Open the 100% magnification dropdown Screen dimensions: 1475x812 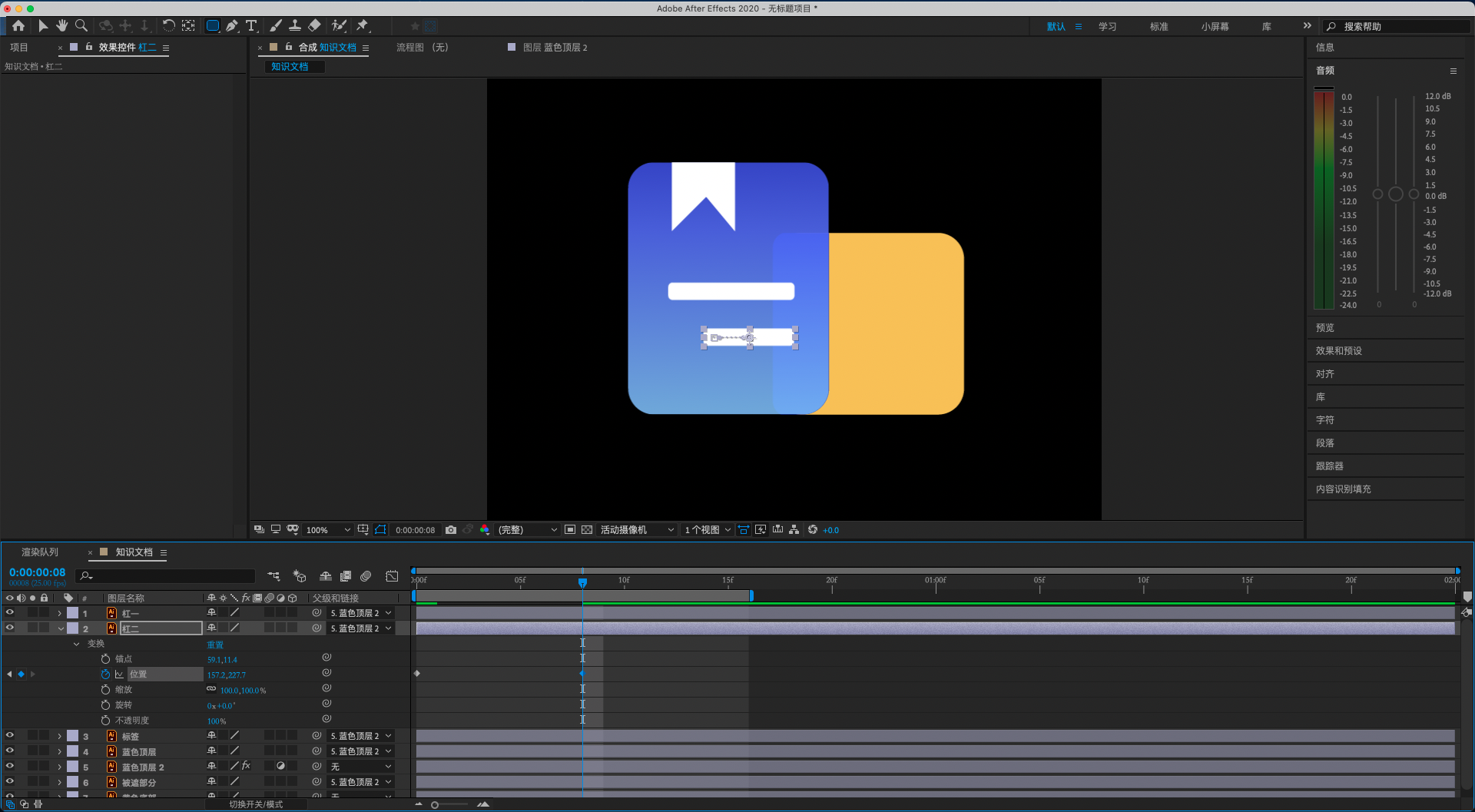(x=328, y=530)
